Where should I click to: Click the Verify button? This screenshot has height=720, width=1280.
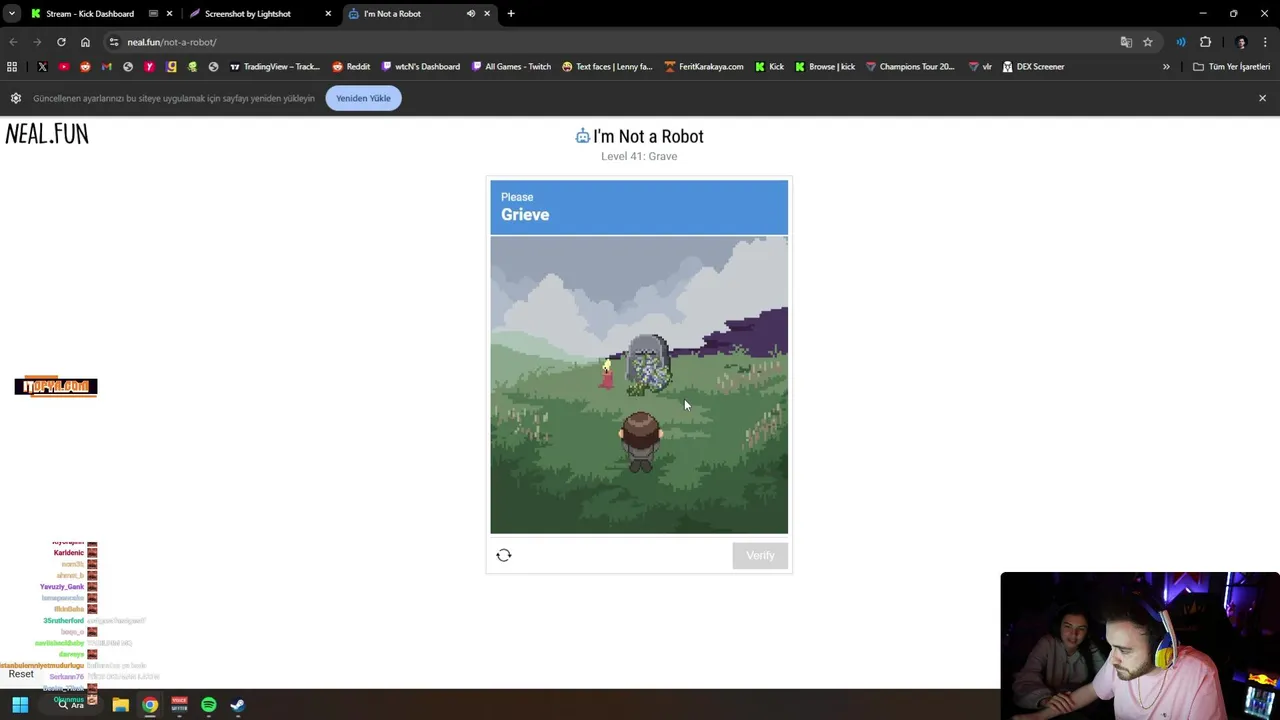tap(760, 555)
